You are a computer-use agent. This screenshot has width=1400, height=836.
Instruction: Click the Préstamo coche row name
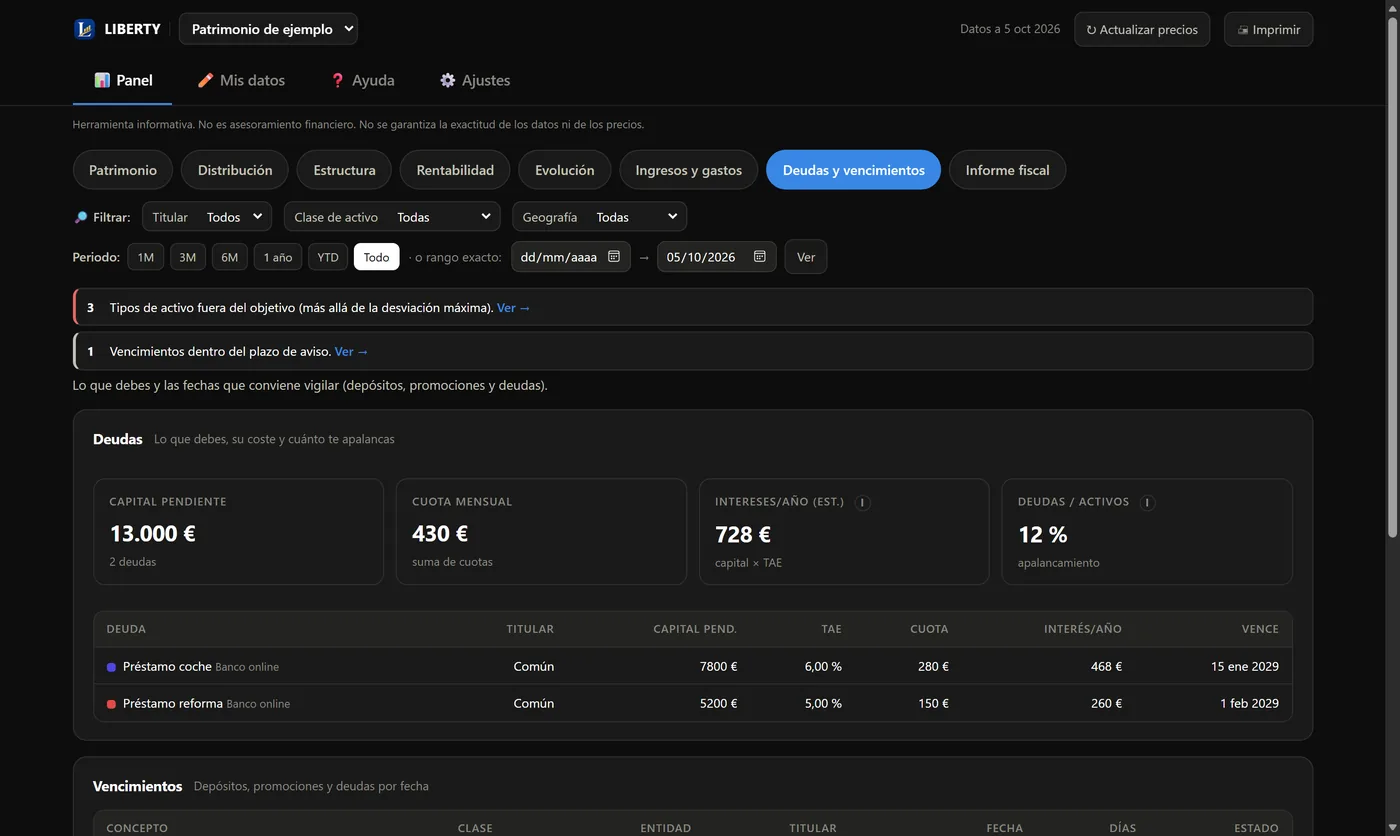[x=167, y=667]
